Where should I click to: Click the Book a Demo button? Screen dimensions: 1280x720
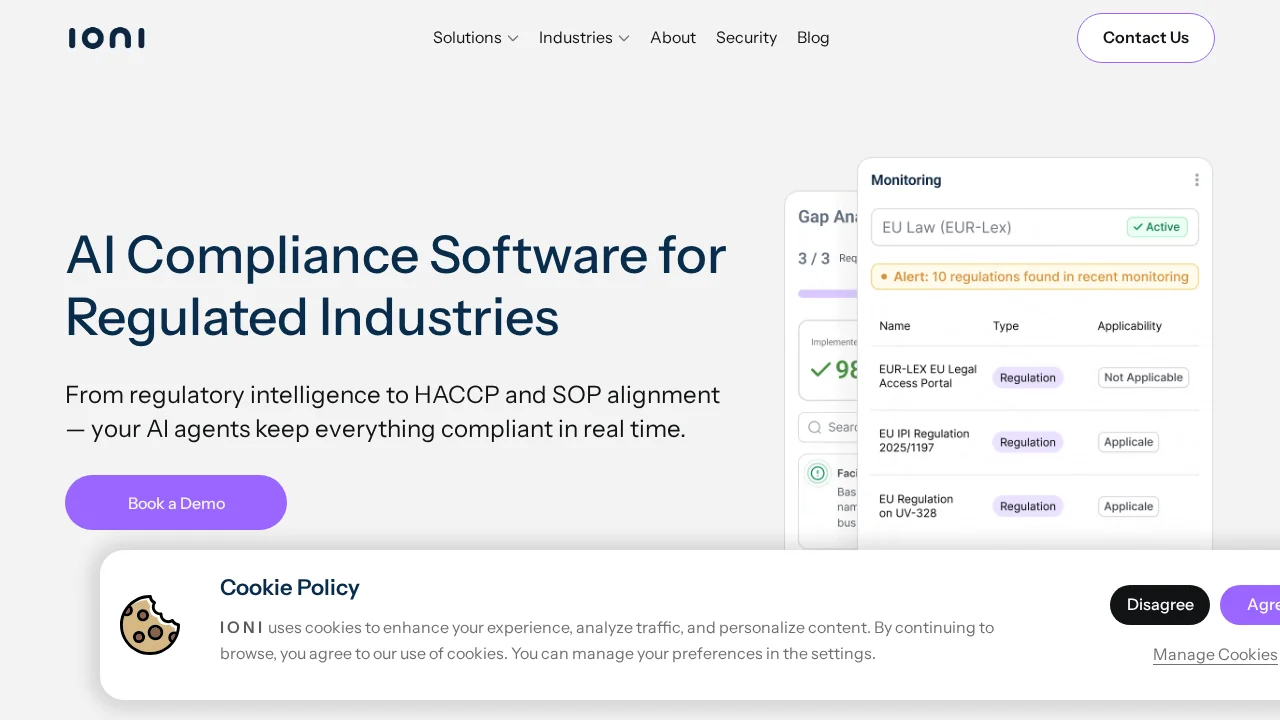point(176,502)
